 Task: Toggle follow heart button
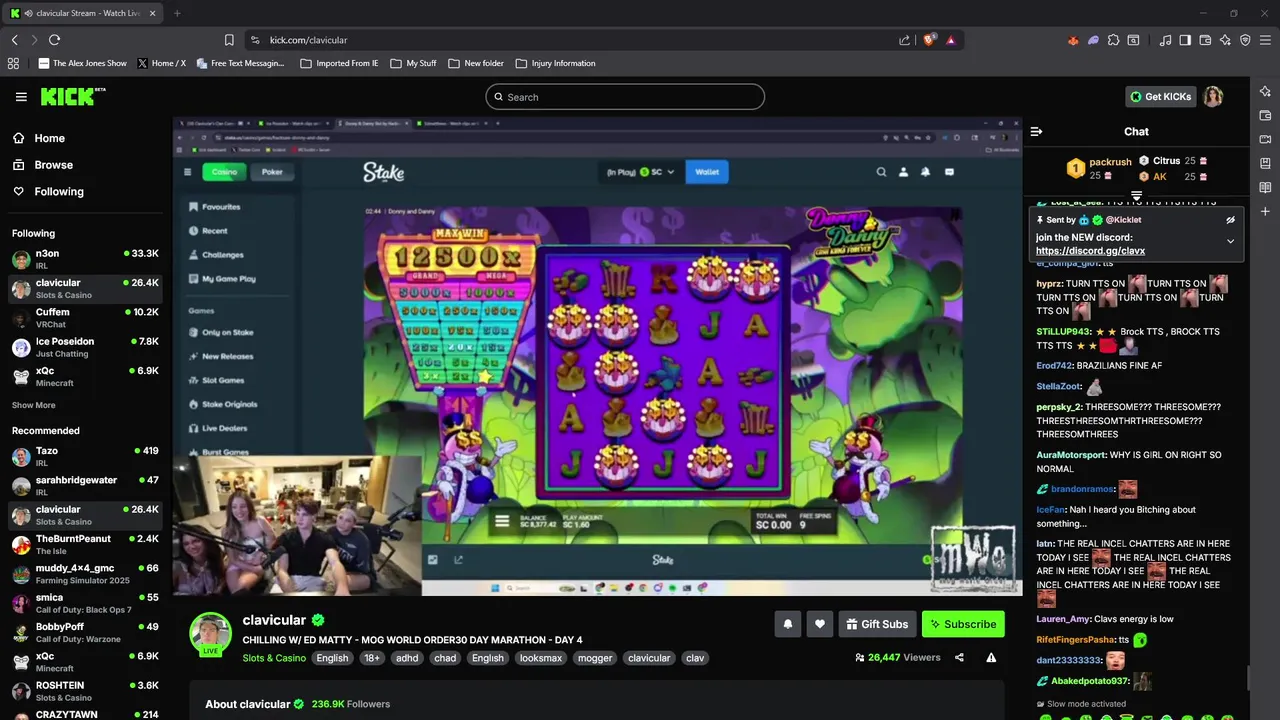click(820, 624)
